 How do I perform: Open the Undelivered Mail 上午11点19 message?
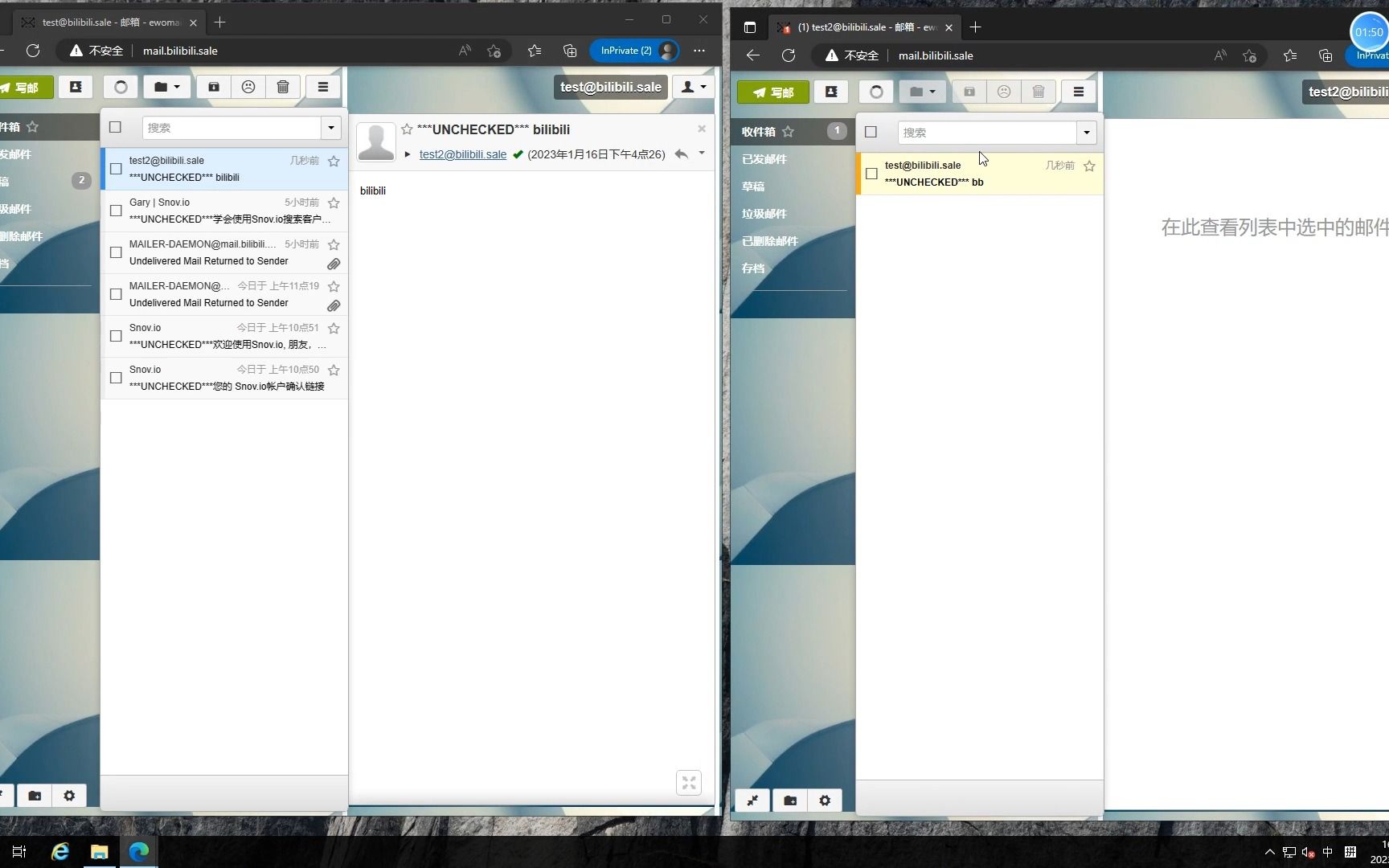pos(224,294)
